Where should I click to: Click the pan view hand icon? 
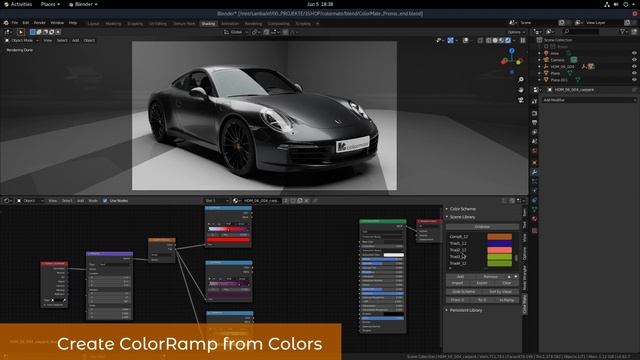click(x=521, y=90)
